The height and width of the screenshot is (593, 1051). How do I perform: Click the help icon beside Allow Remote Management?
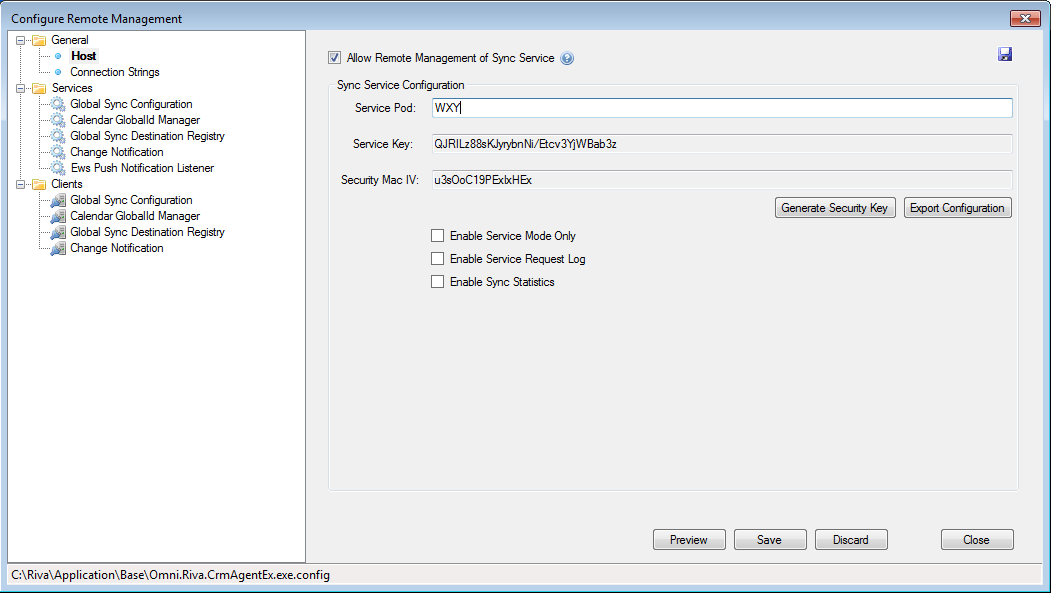(x=567, y=58)
